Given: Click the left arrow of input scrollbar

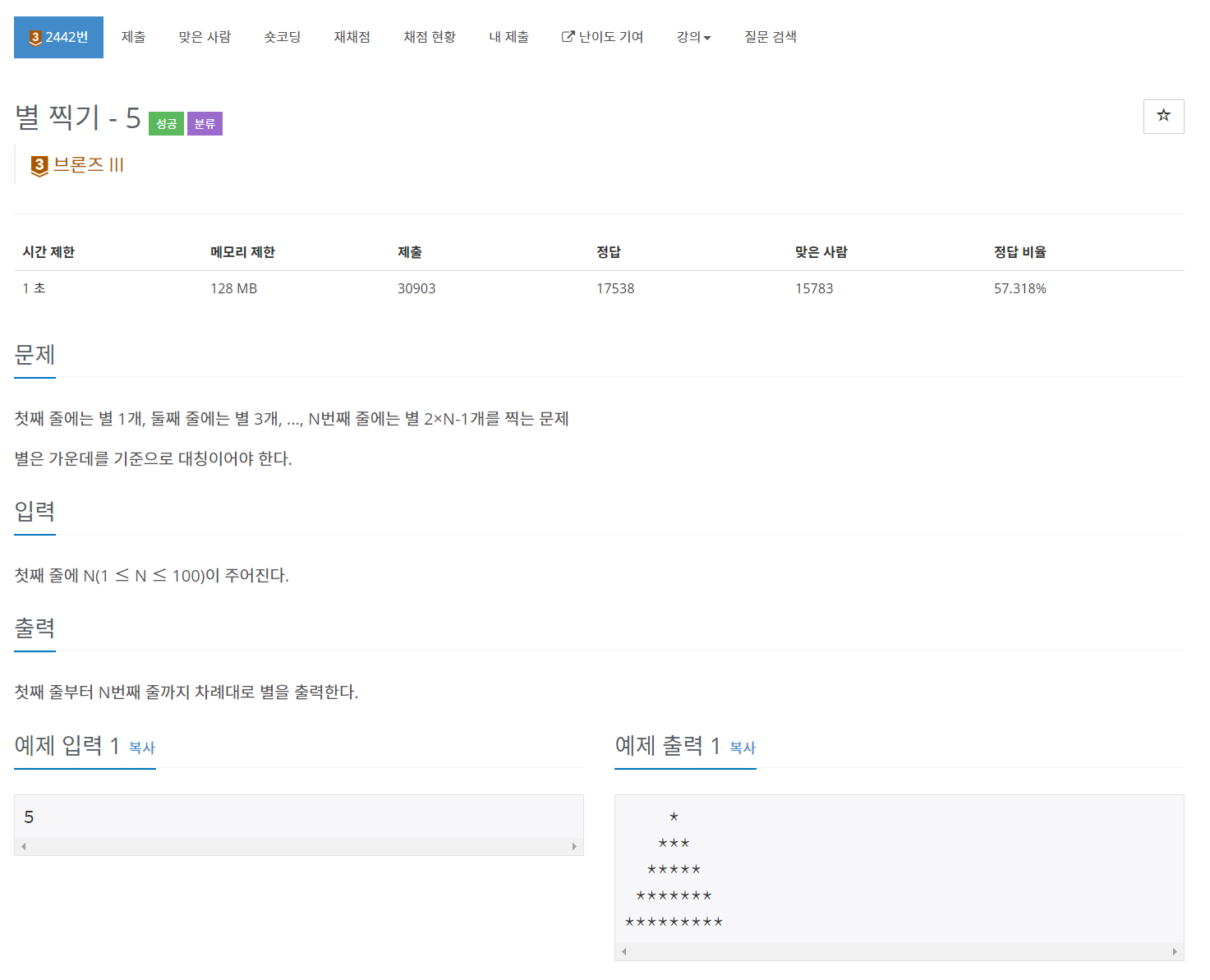Looking at the screenshot, I should [24, 846].
